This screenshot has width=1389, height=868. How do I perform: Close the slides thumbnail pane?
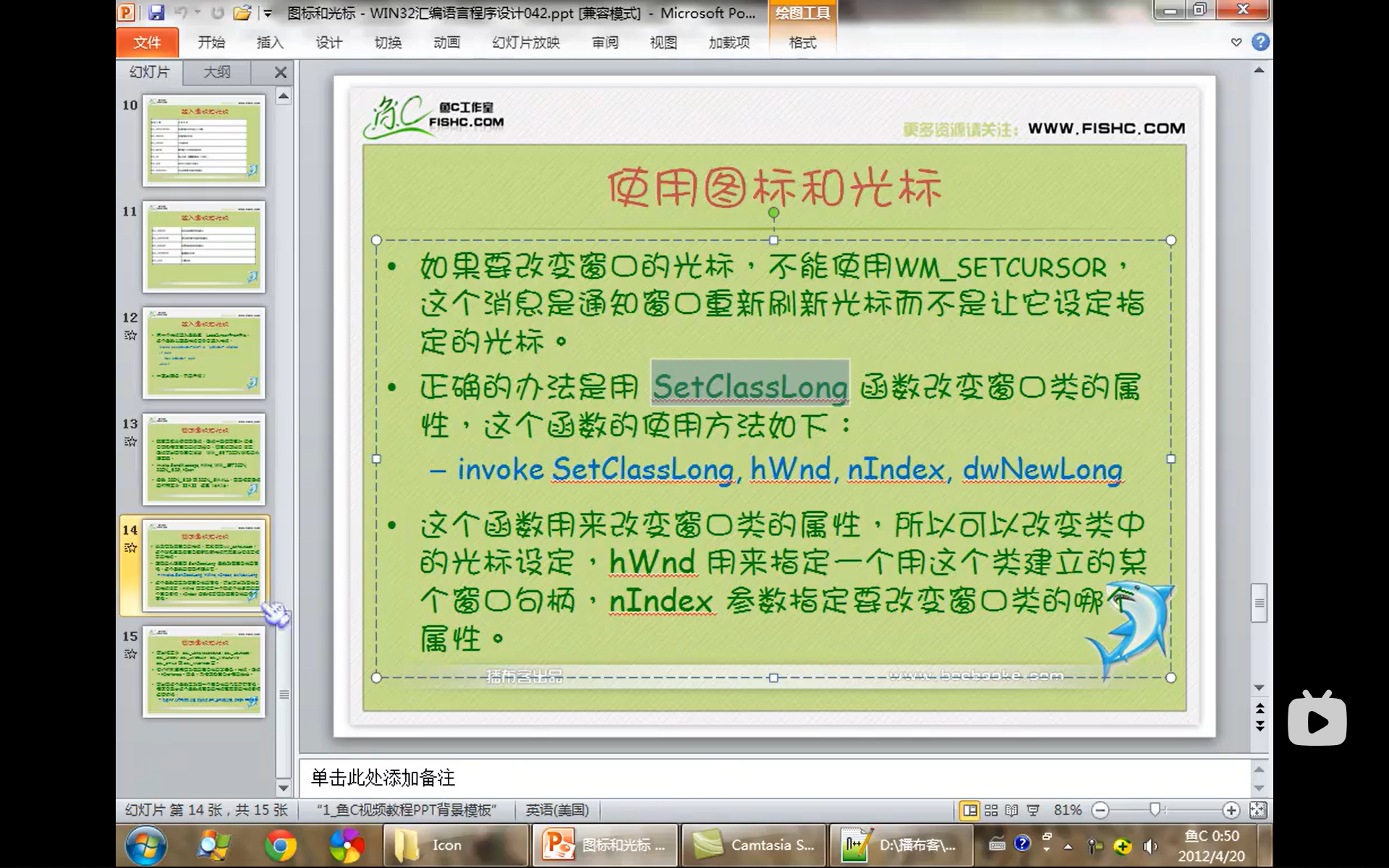tap(281, 72)
